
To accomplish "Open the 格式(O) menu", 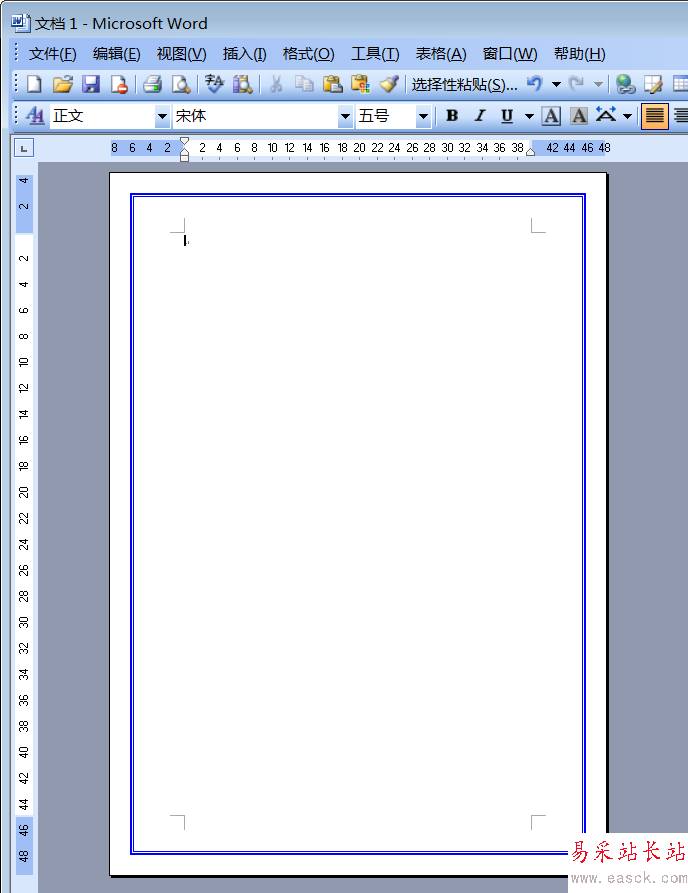I will pos(308,54).
